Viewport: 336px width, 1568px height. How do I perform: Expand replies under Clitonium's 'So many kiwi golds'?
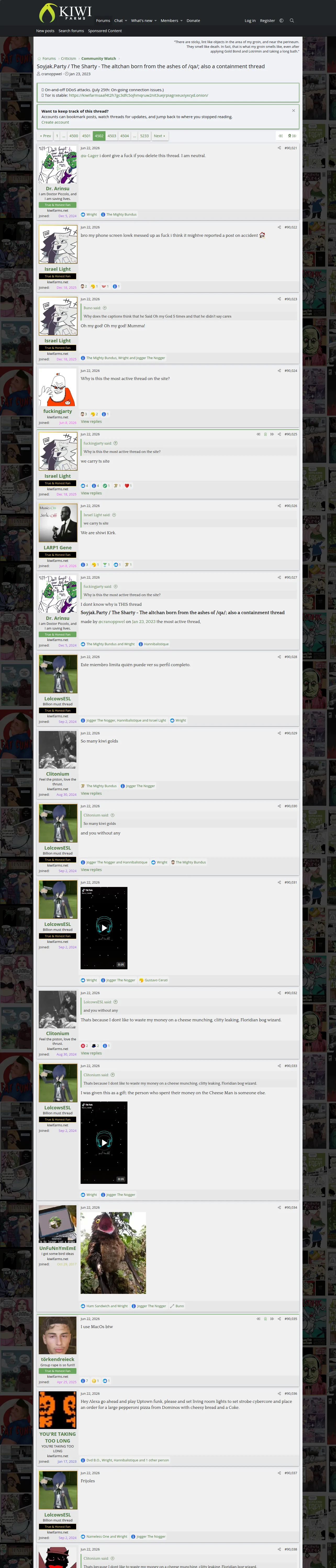[92, 793]
